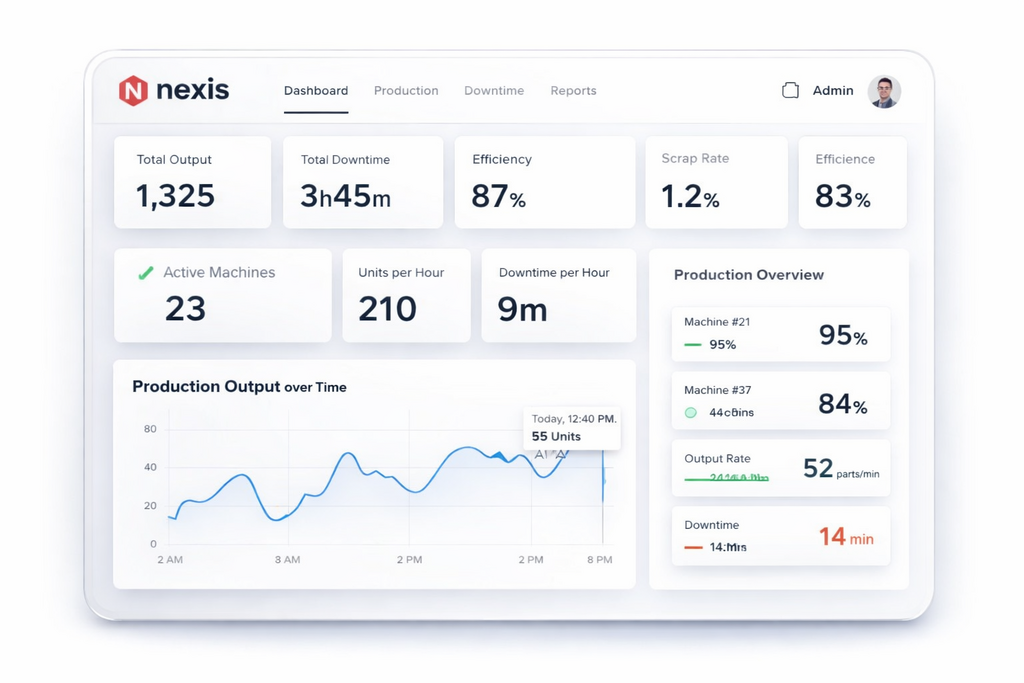This screenshot has width=1024, height=683.
Task: Open the Admin profile avatar
Action: point(884,91)
